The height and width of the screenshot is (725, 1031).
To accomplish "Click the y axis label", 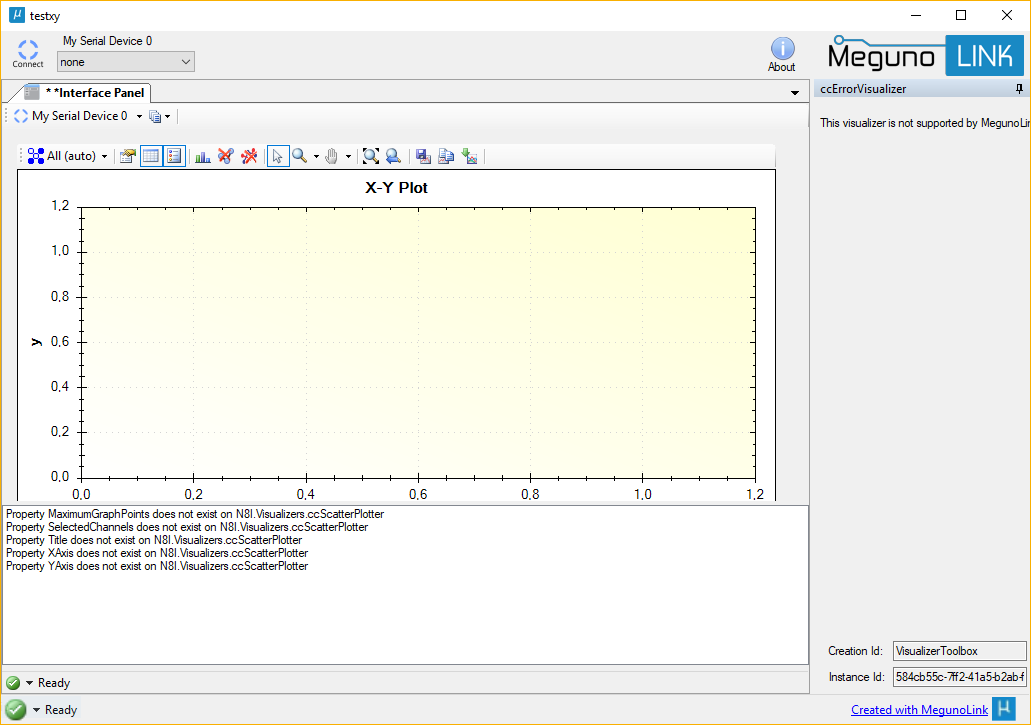I will [x=36, y=342].
